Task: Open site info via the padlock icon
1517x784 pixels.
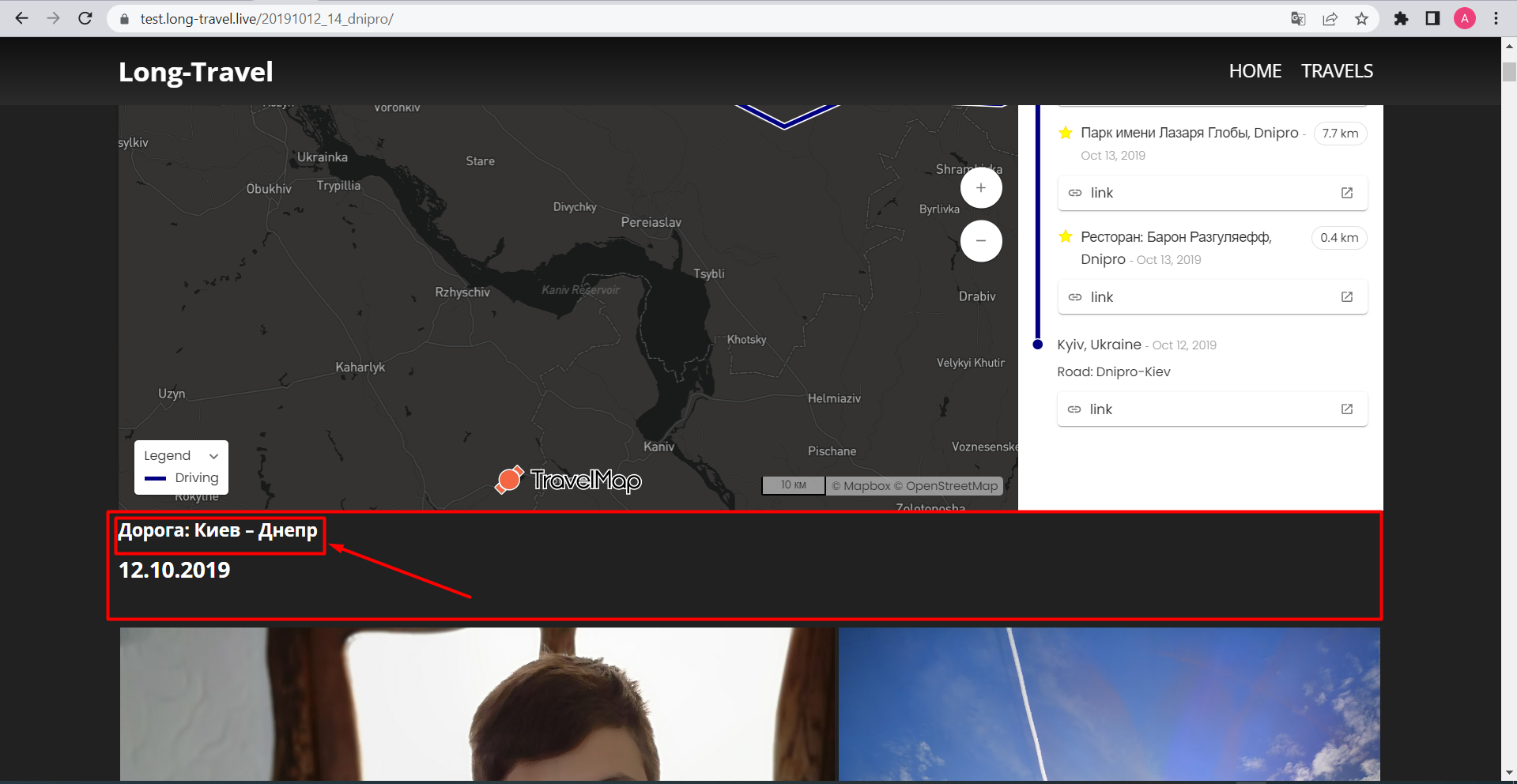Action: [x=124, y=19]
